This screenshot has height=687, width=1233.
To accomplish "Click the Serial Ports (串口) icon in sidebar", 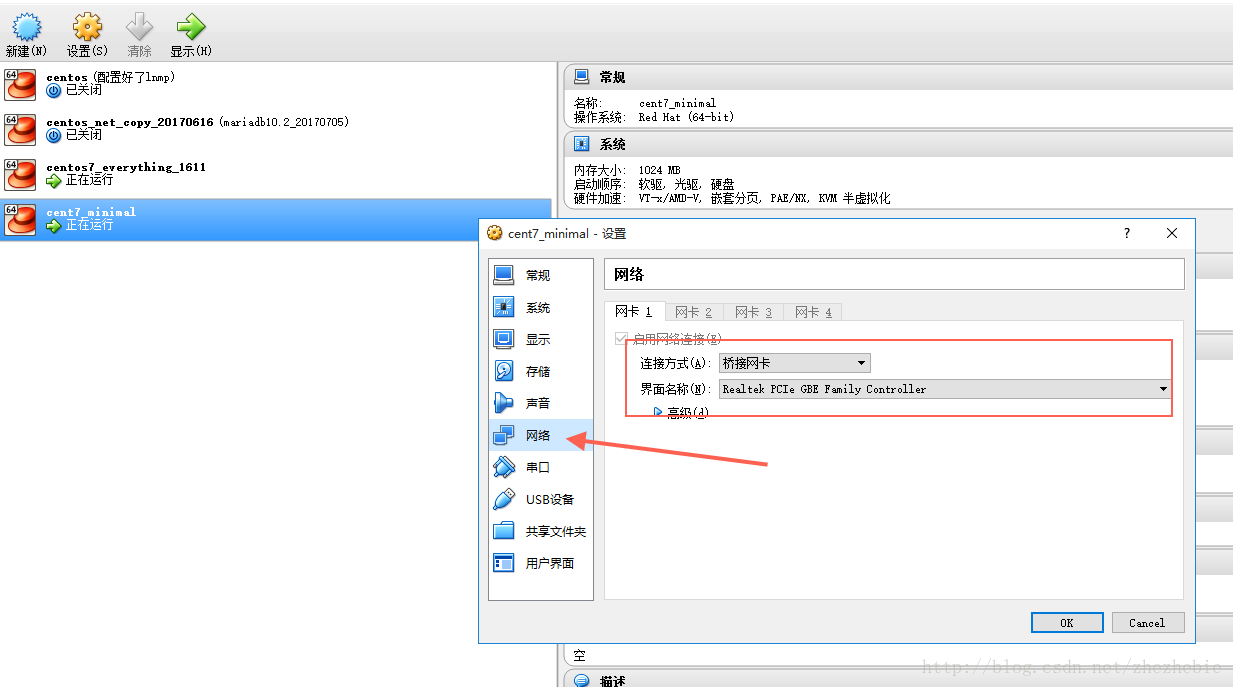I will pyautogui.click(x=504, y=467).
